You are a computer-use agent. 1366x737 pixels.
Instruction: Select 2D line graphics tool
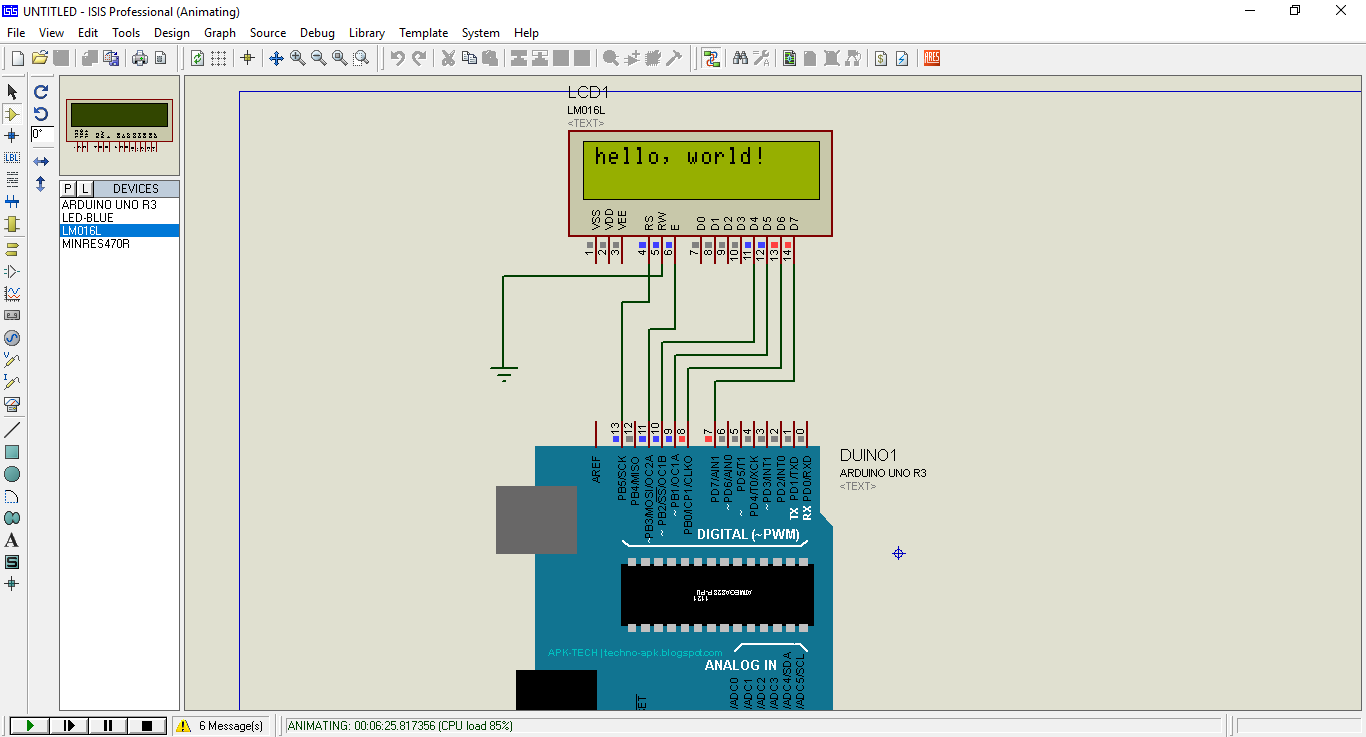pos(12,430)
